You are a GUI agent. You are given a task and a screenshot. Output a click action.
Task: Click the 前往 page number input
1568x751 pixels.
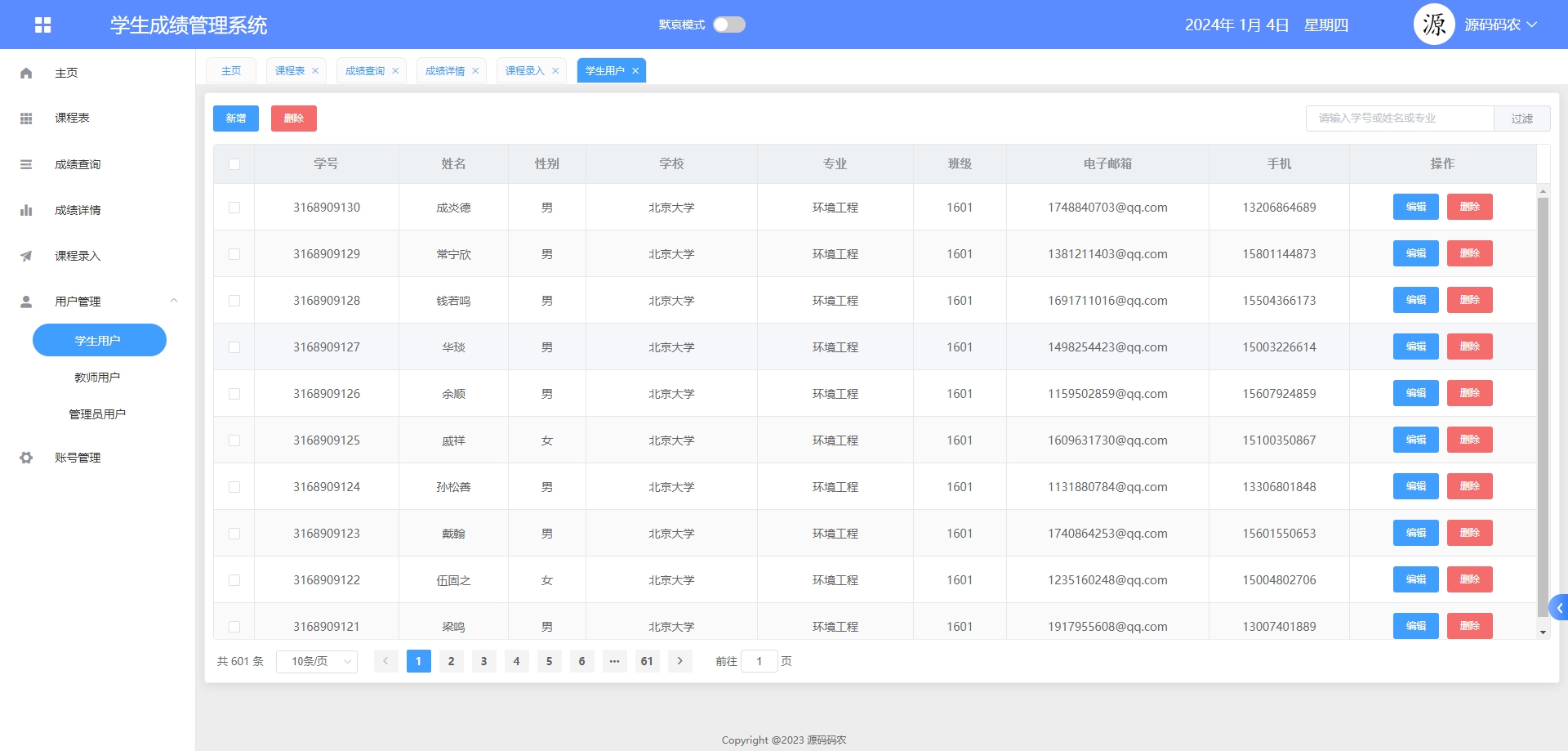click(759, 661)
